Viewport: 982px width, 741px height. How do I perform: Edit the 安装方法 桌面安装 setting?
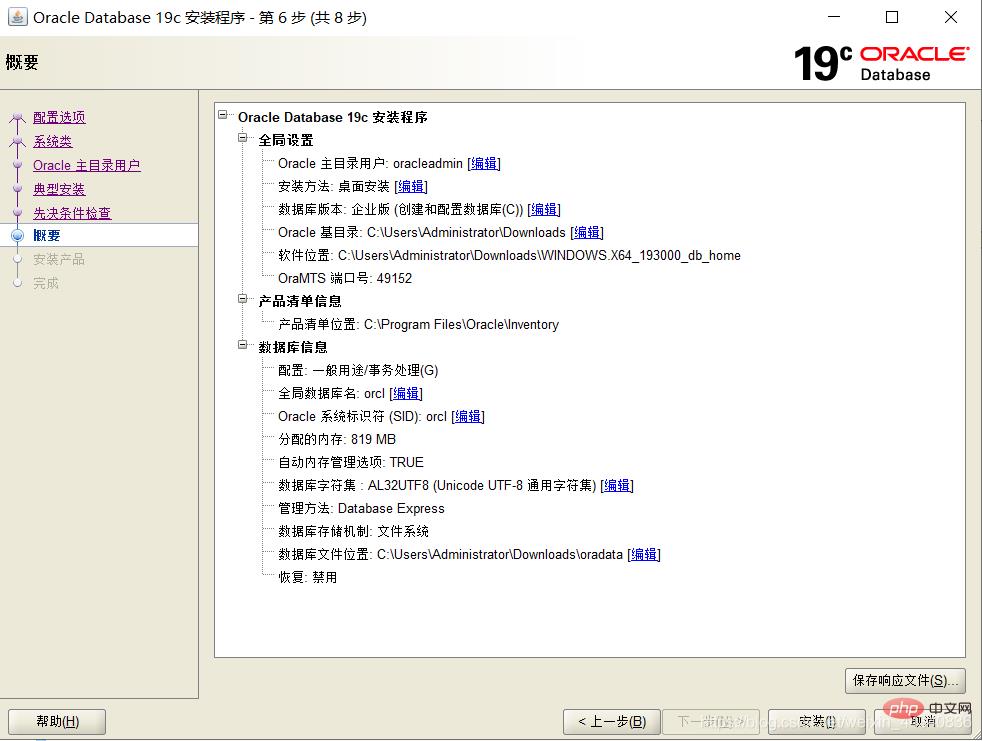[x=411, y=186]
